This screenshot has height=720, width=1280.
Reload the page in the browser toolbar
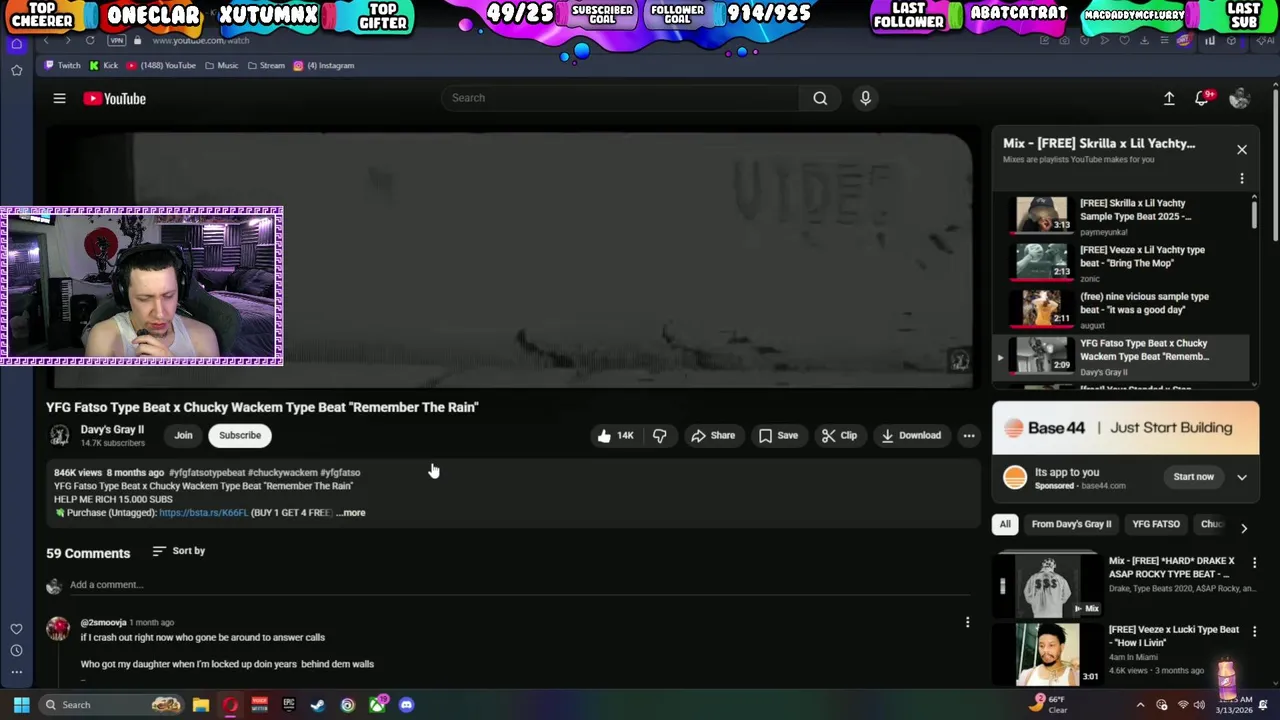pos(90,40)
